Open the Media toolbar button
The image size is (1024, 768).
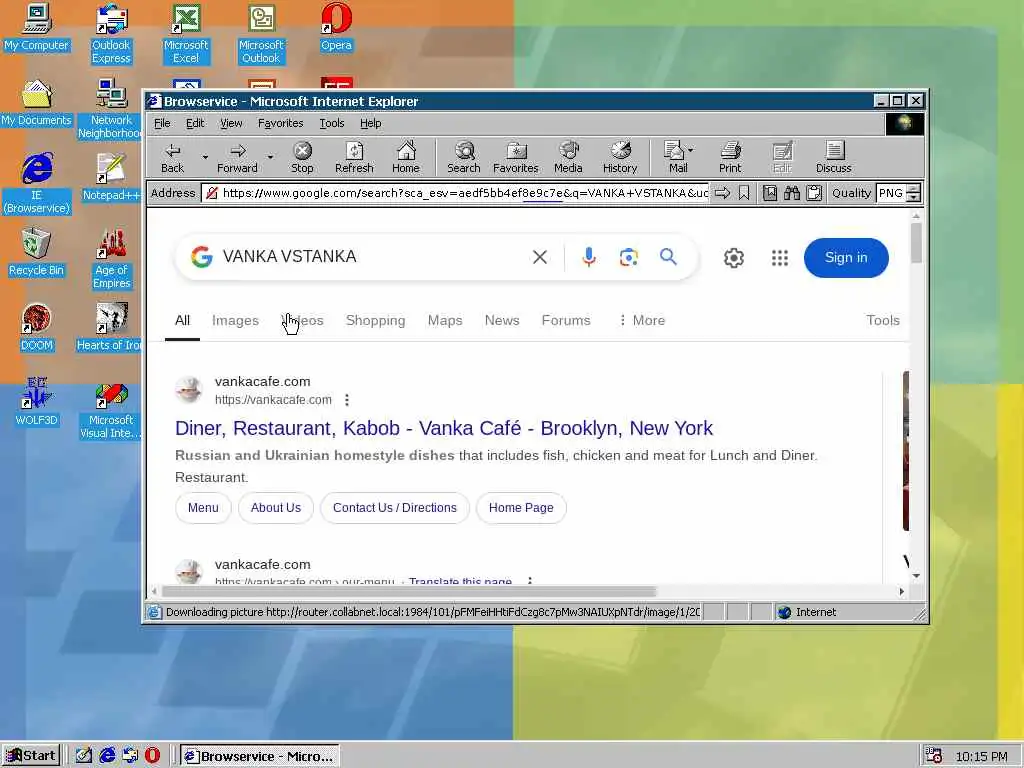tap(568, 157)
